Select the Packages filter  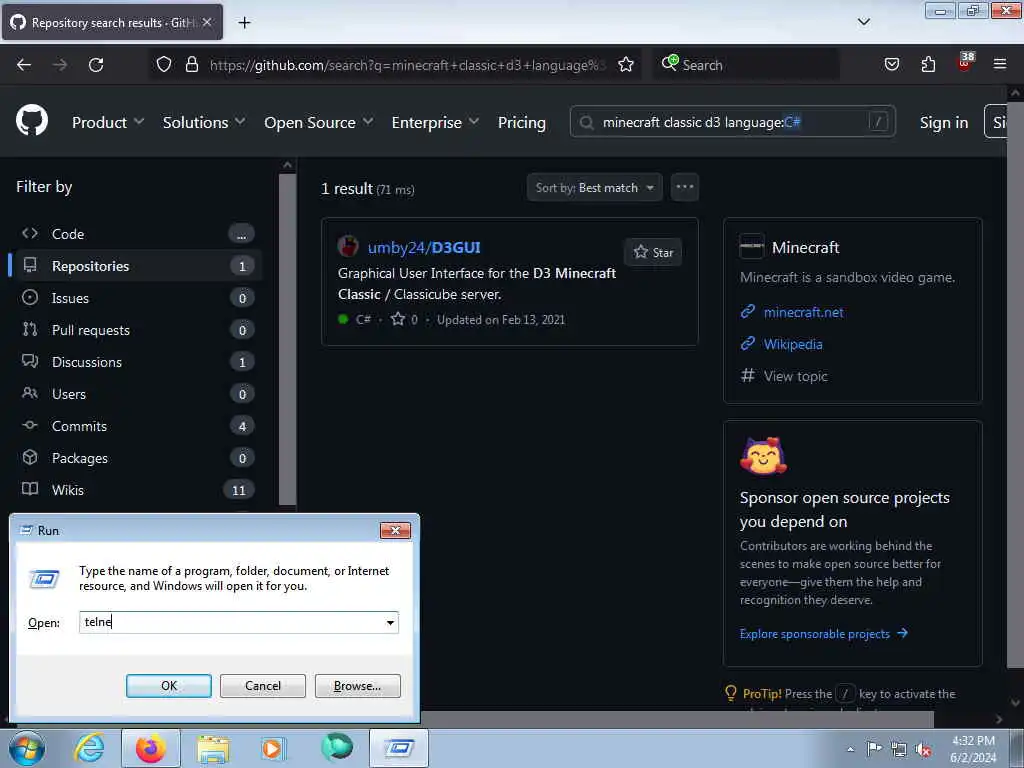[136, 458]
